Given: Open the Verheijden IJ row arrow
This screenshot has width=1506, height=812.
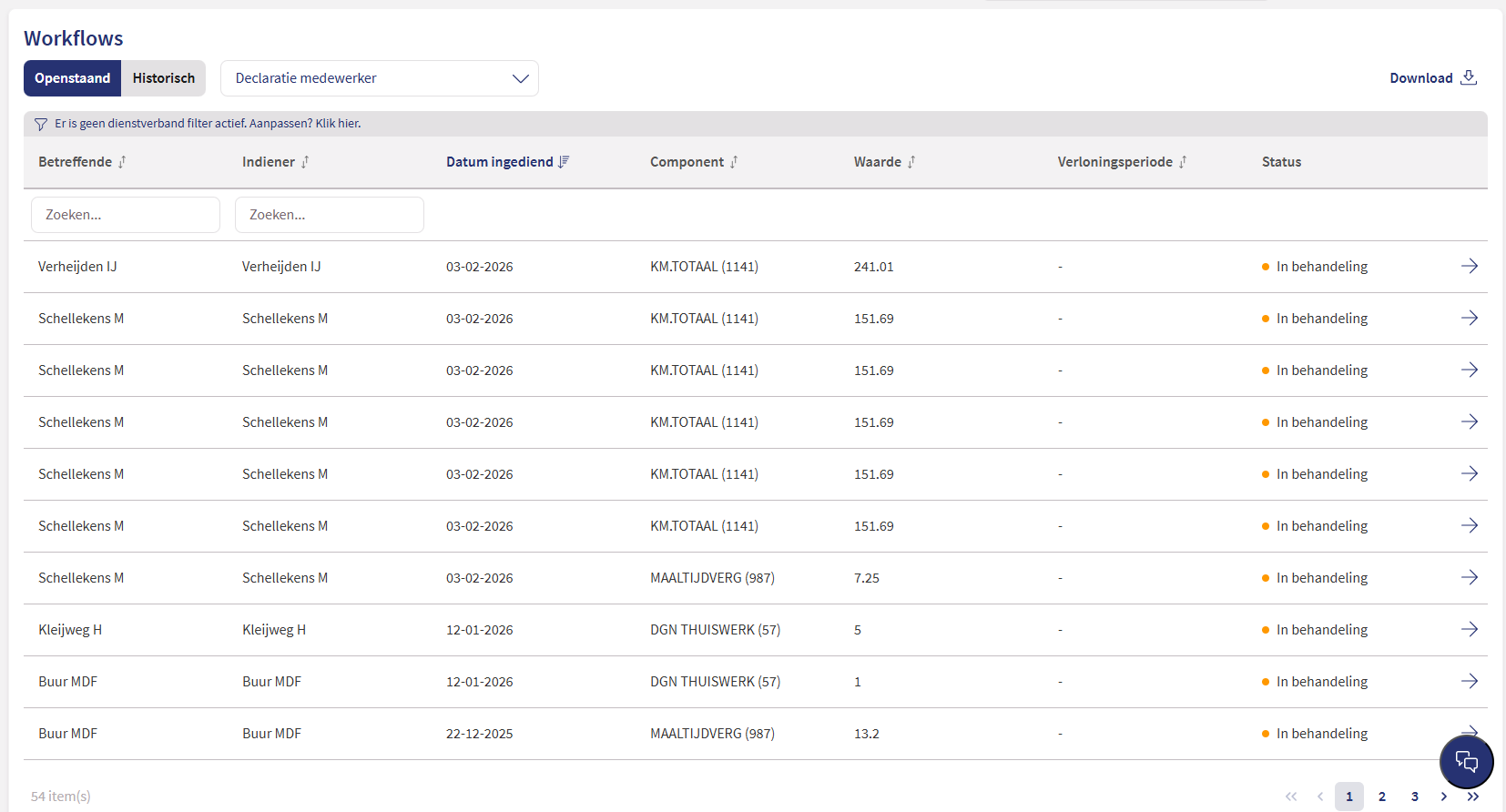Looking at the screenshot, I should point(1469,266).
